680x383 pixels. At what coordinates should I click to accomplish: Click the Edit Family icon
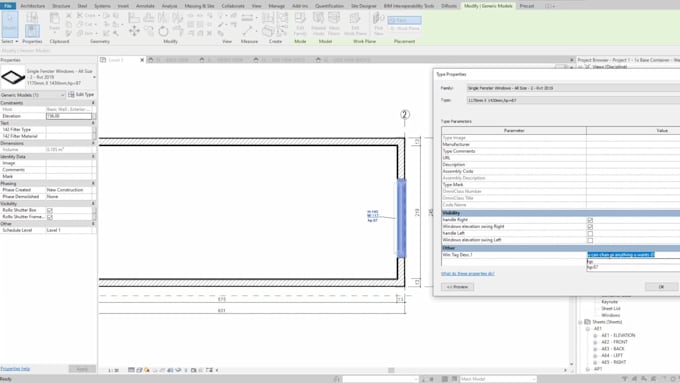(x=300, y=24)
